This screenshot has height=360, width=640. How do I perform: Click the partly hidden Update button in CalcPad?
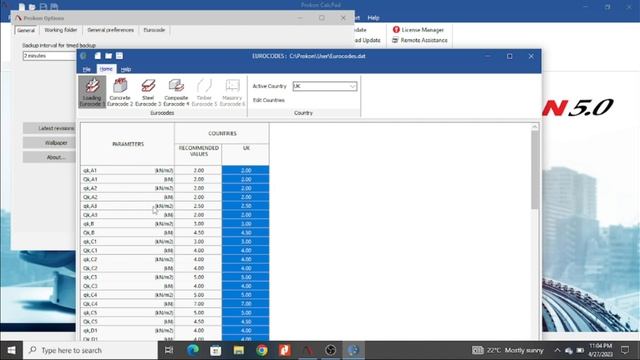(x=367, y=40)
